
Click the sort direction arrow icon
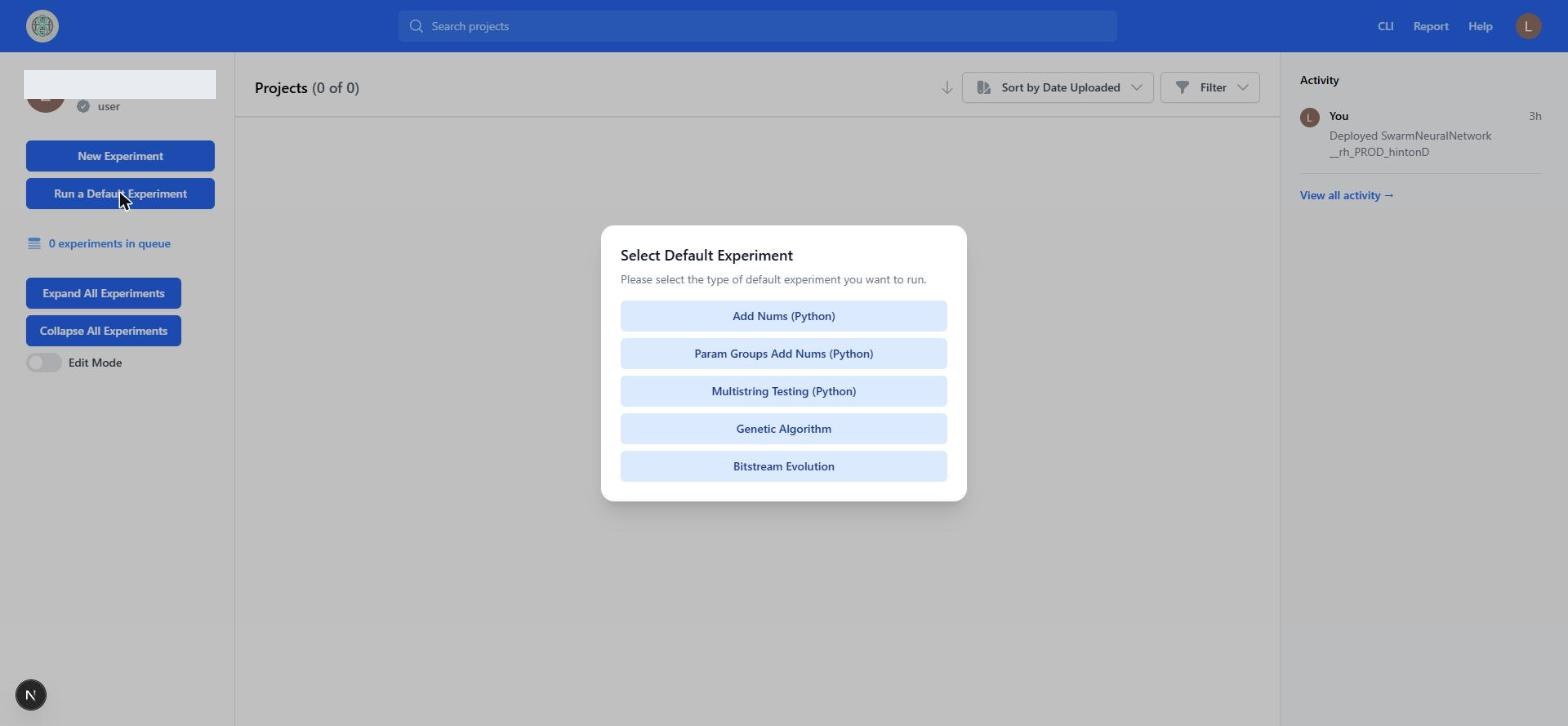946,88
